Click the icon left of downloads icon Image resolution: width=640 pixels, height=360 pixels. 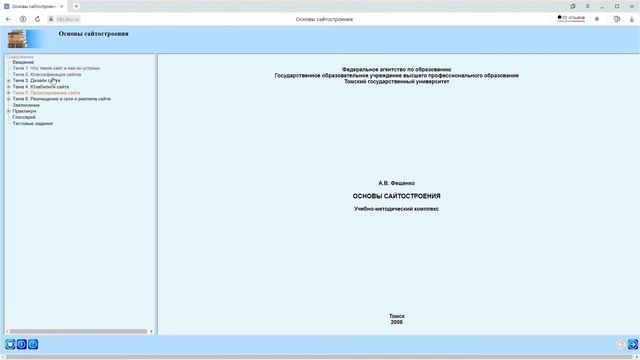(617, 19)
